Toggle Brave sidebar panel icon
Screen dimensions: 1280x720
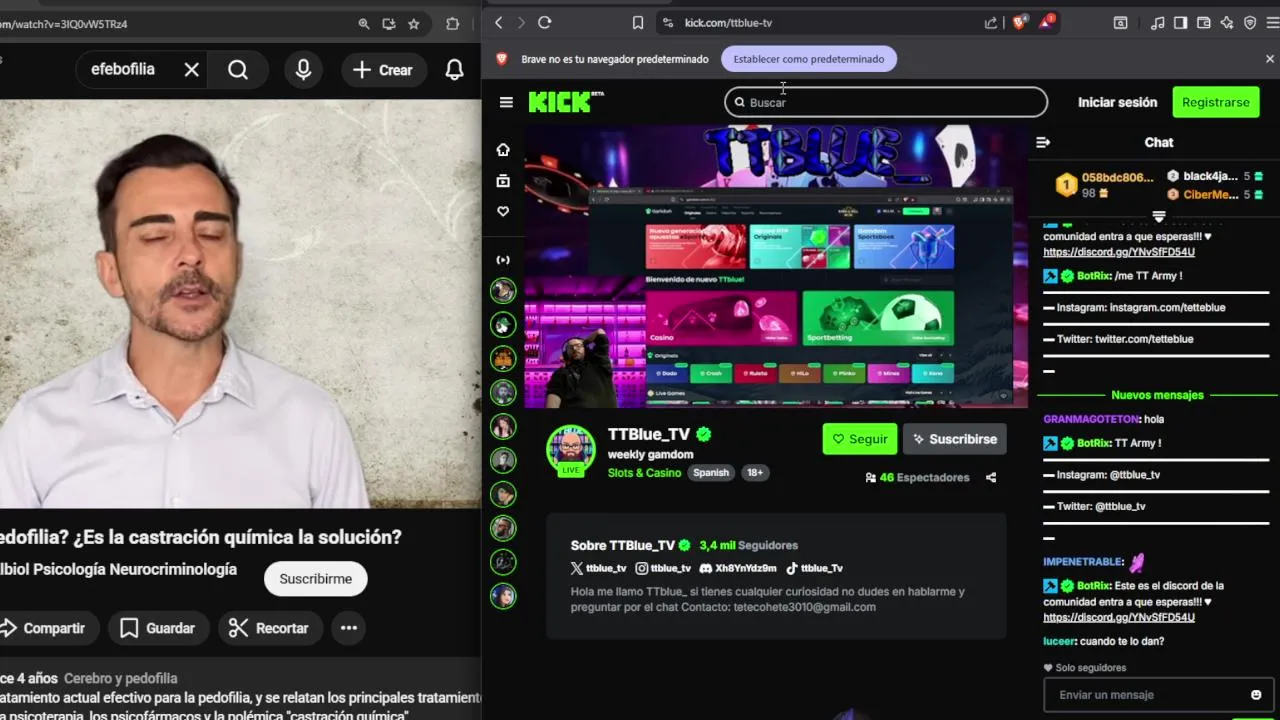pyautogui.click(x=1181, y=22)
